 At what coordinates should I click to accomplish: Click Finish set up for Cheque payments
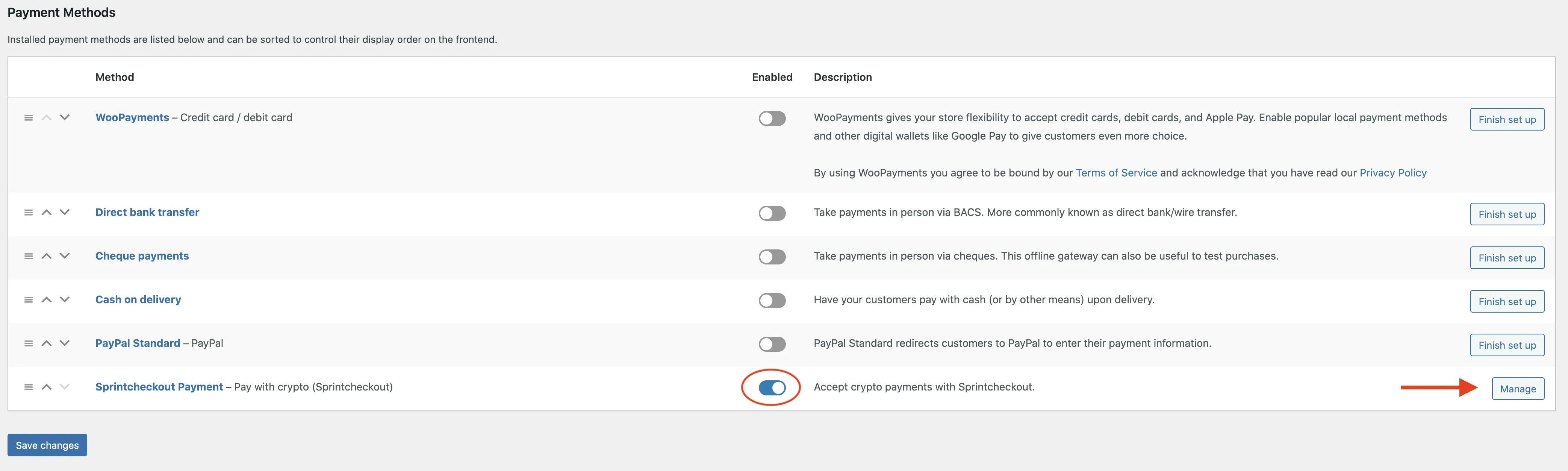click(1506, 258)
